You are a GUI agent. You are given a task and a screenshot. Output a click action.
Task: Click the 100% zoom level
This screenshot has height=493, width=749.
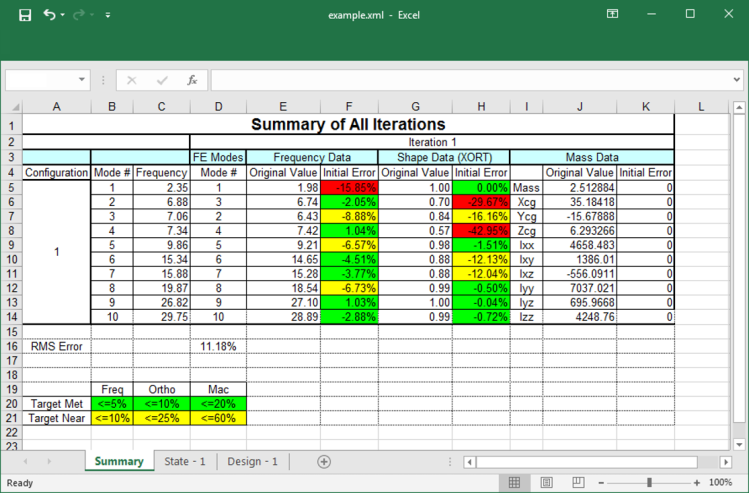pos(720,482)
